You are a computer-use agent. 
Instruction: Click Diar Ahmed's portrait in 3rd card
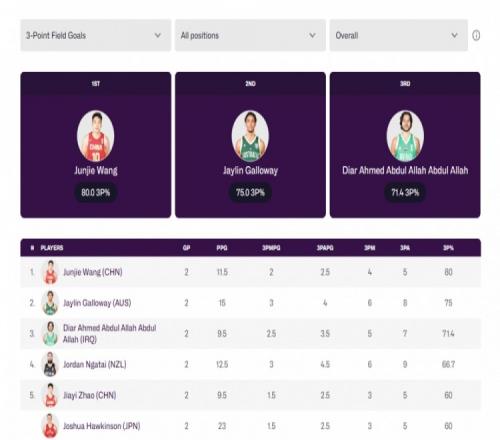point(405,136)
